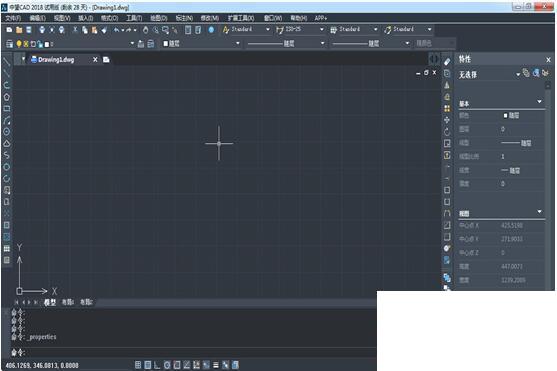557x371 pixels.
Task: Open the lineweight control dropdown
Action: 407,43
